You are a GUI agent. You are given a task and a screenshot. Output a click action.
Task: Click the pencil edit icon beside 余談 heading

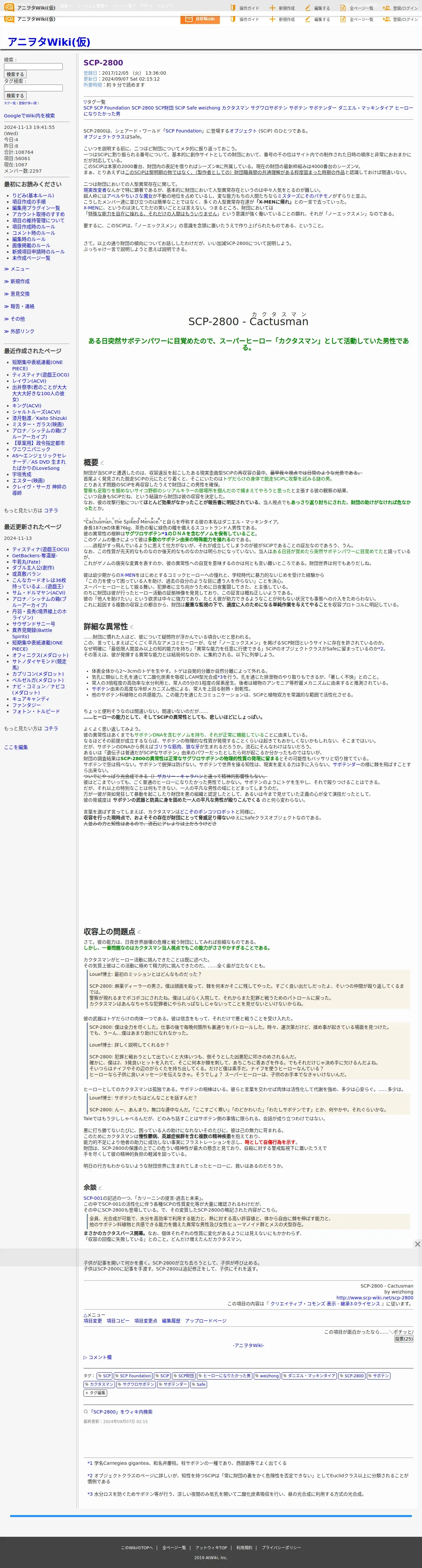point(101,1188)
